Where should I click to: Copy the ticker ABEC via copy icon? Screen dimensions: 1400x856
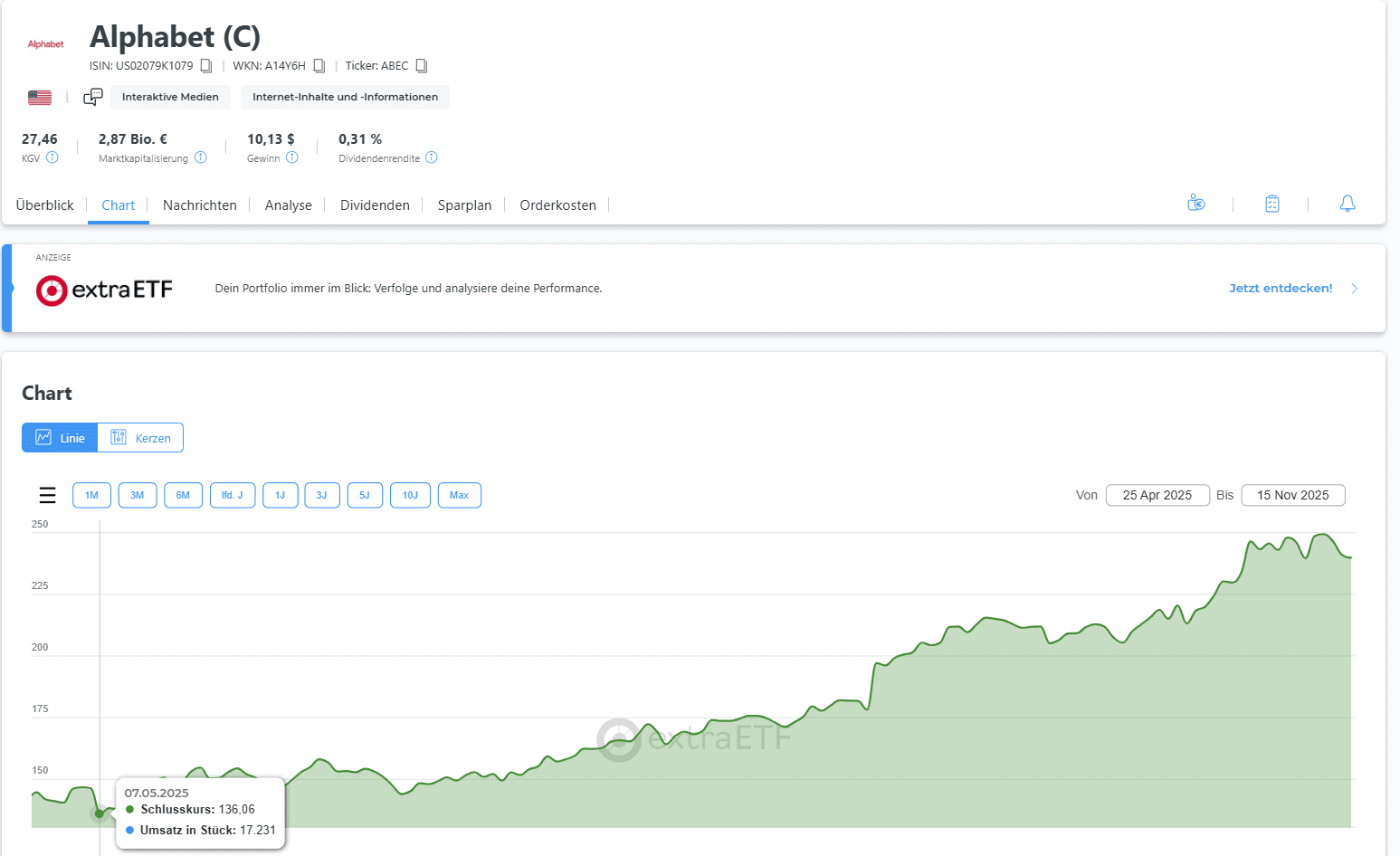[422, 66]
